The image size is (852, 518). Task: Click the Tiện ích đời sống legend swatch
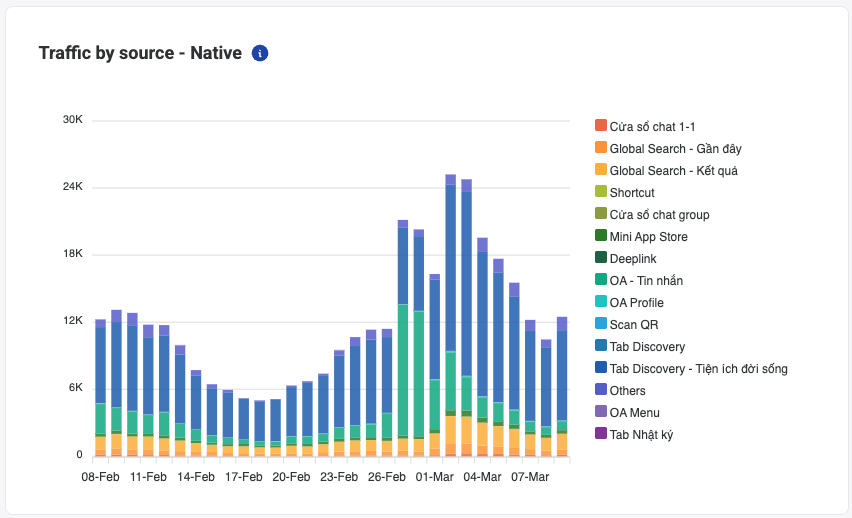click(600, 367)
